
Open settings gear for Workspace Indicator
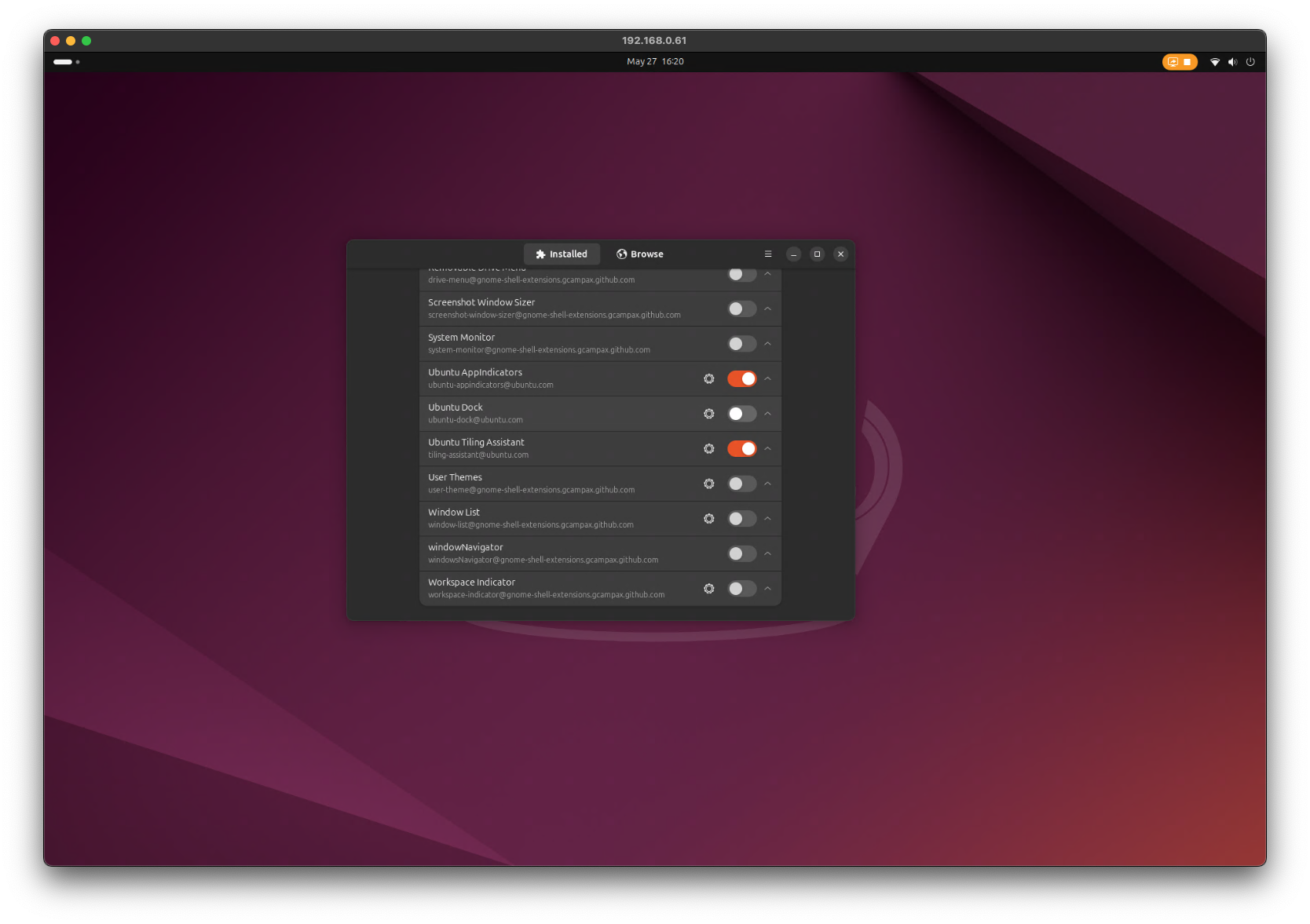[708, 589]
